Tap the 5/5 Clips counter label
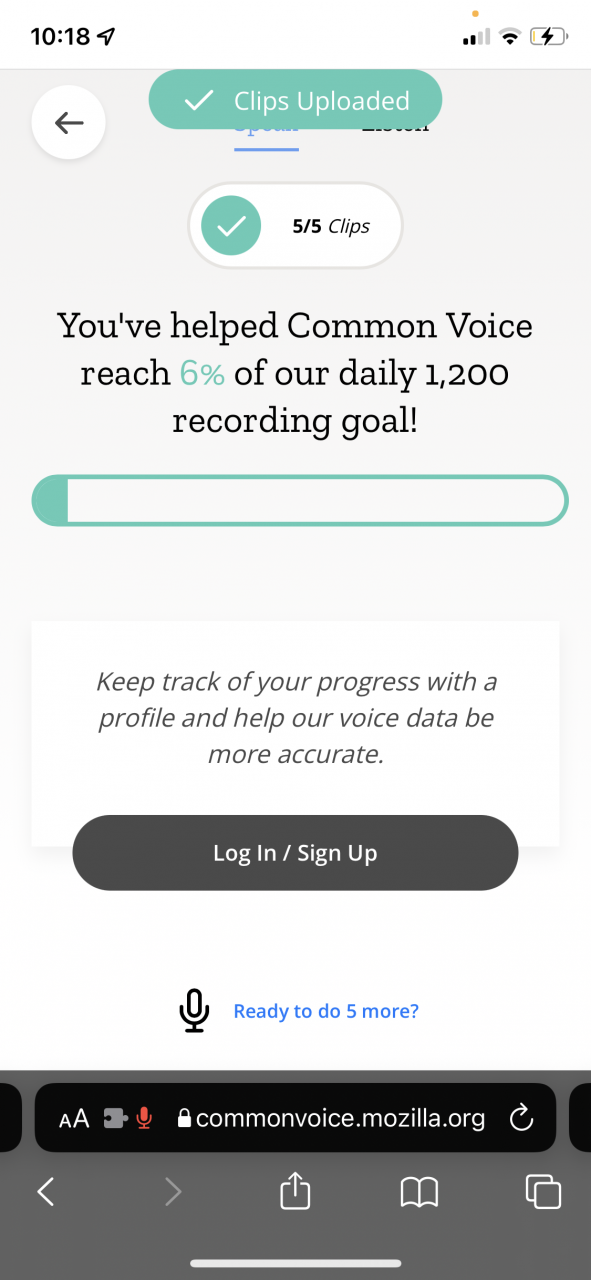Screen dimensions: 591x1280 [331, 226]
